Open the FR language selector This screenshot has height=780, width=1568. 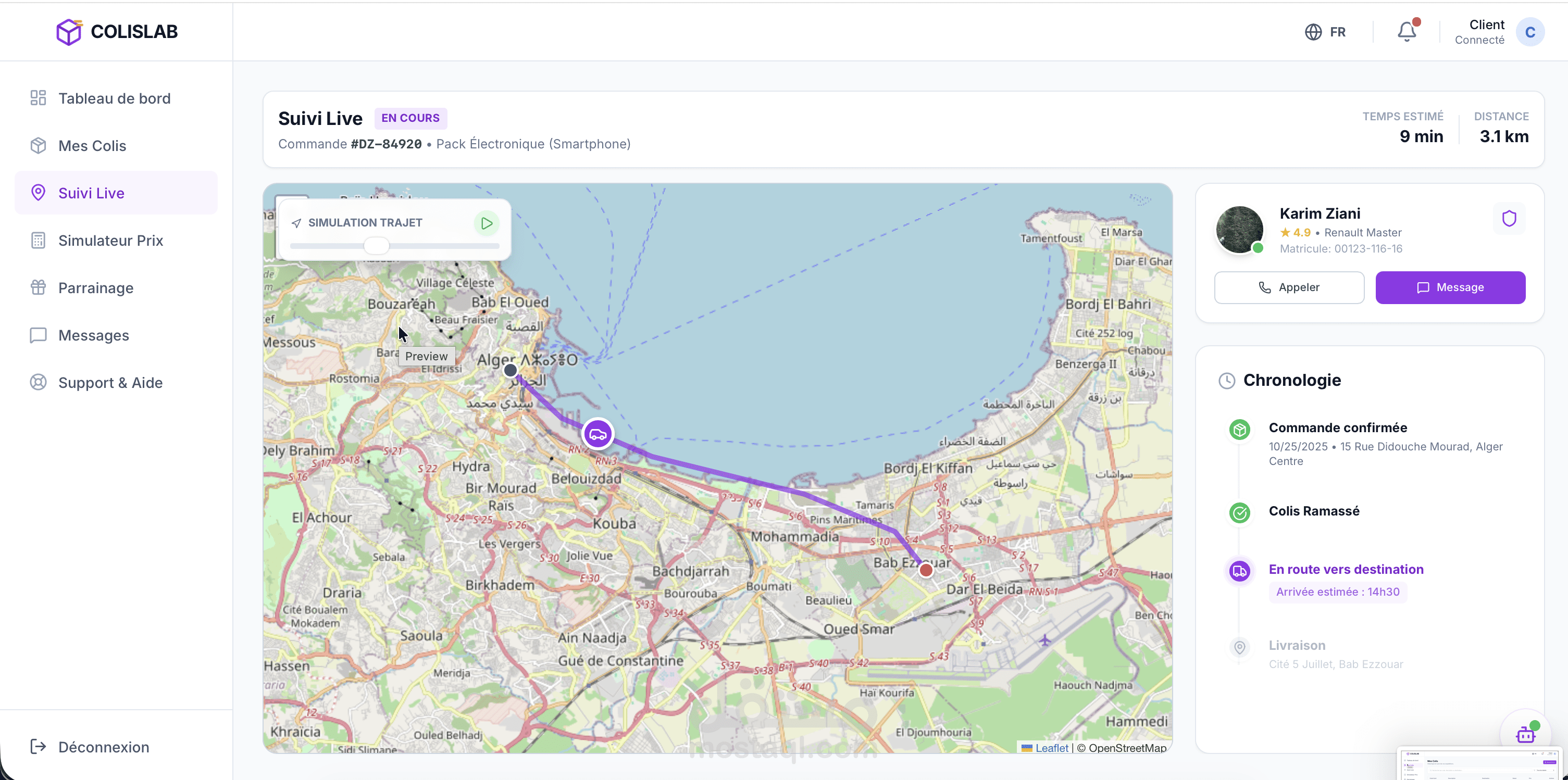[x=1326, y=32]
